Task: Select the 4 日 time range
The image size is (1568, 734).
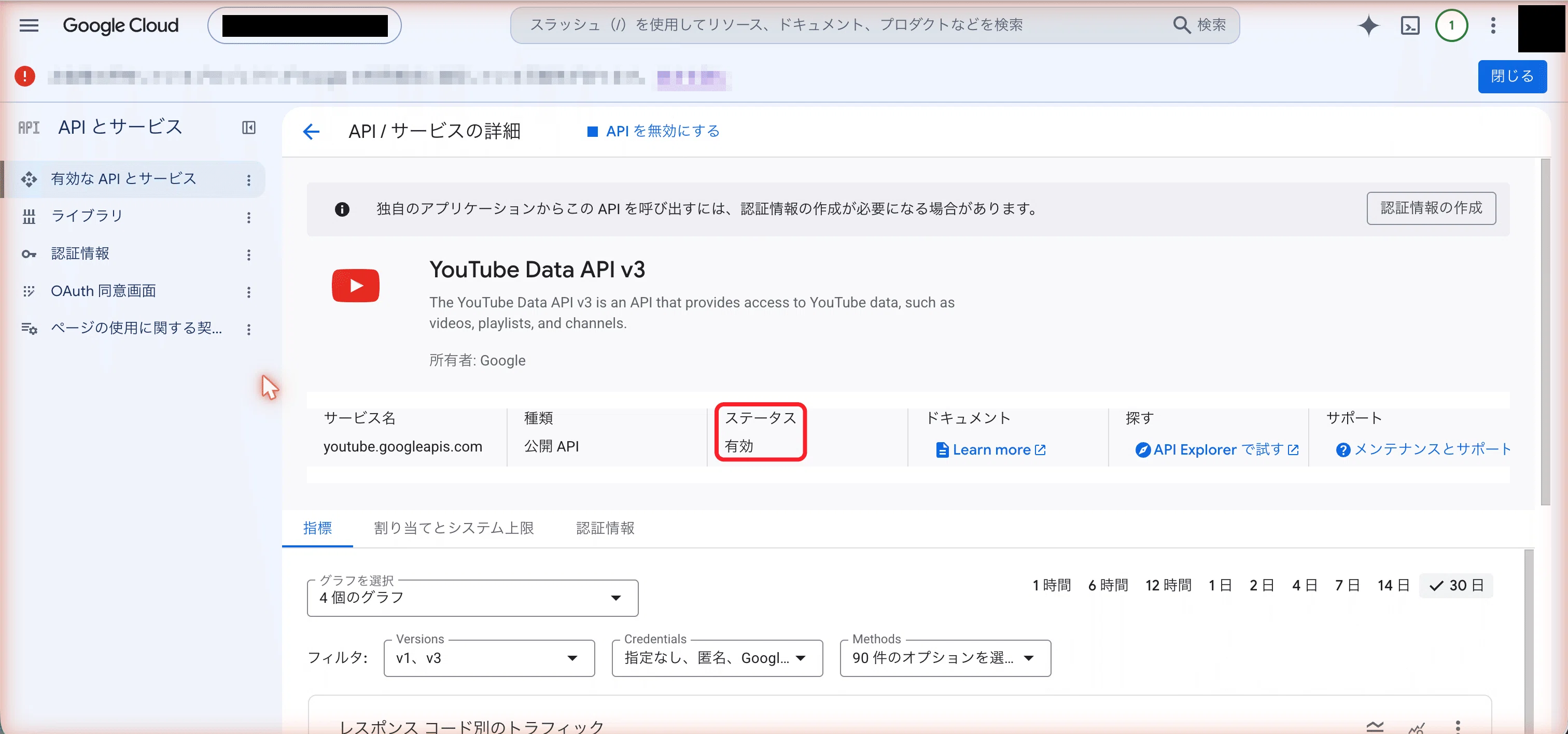Action: (1304, 586)
